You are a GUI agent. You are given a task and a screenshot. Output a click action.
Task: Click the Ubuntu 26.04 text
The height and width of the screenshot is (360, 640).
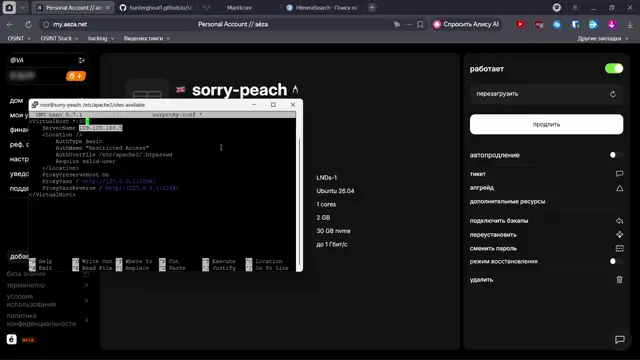pos(335,191)
